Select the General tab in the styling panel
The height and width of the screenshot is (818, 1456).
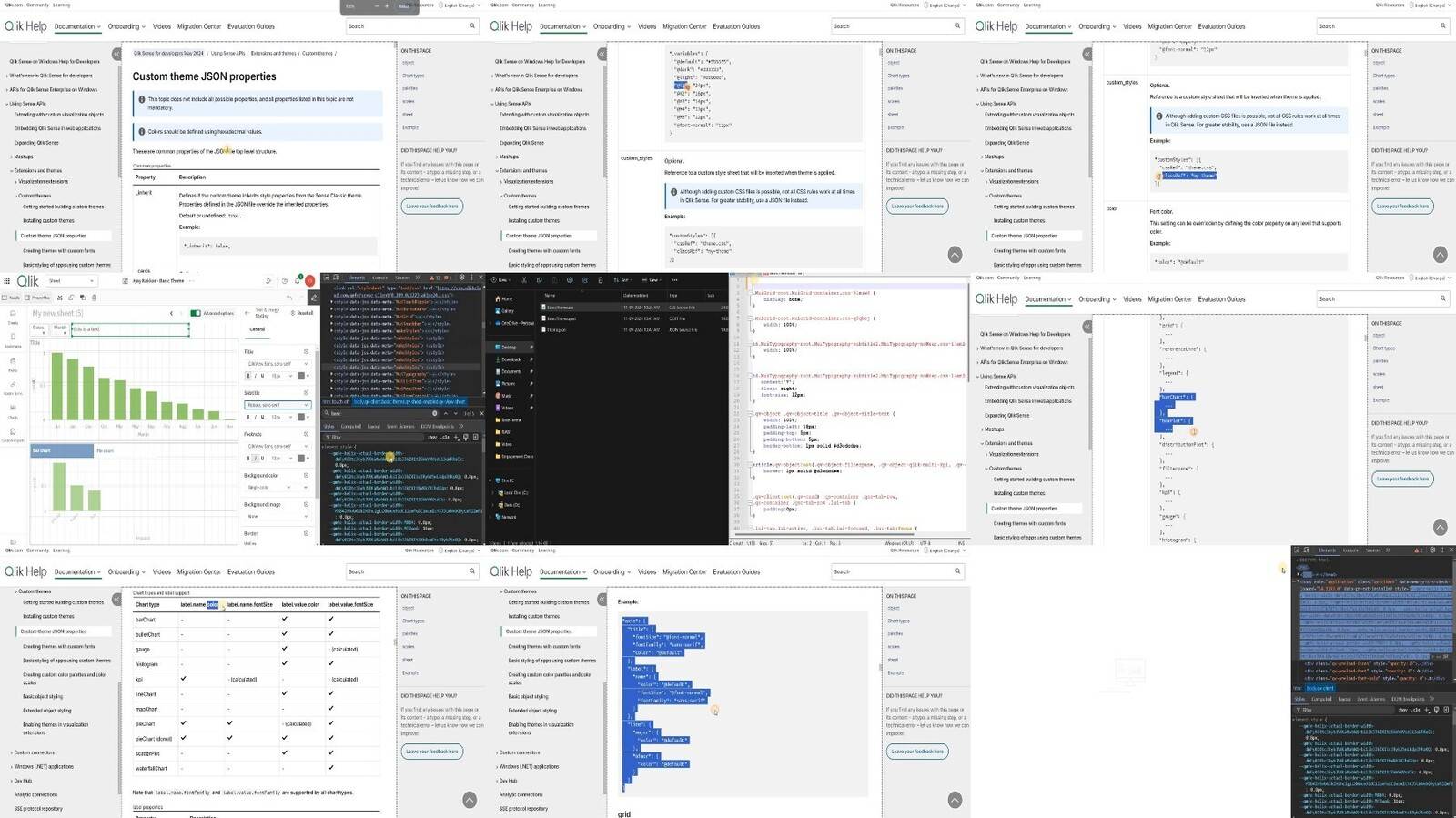258,329
